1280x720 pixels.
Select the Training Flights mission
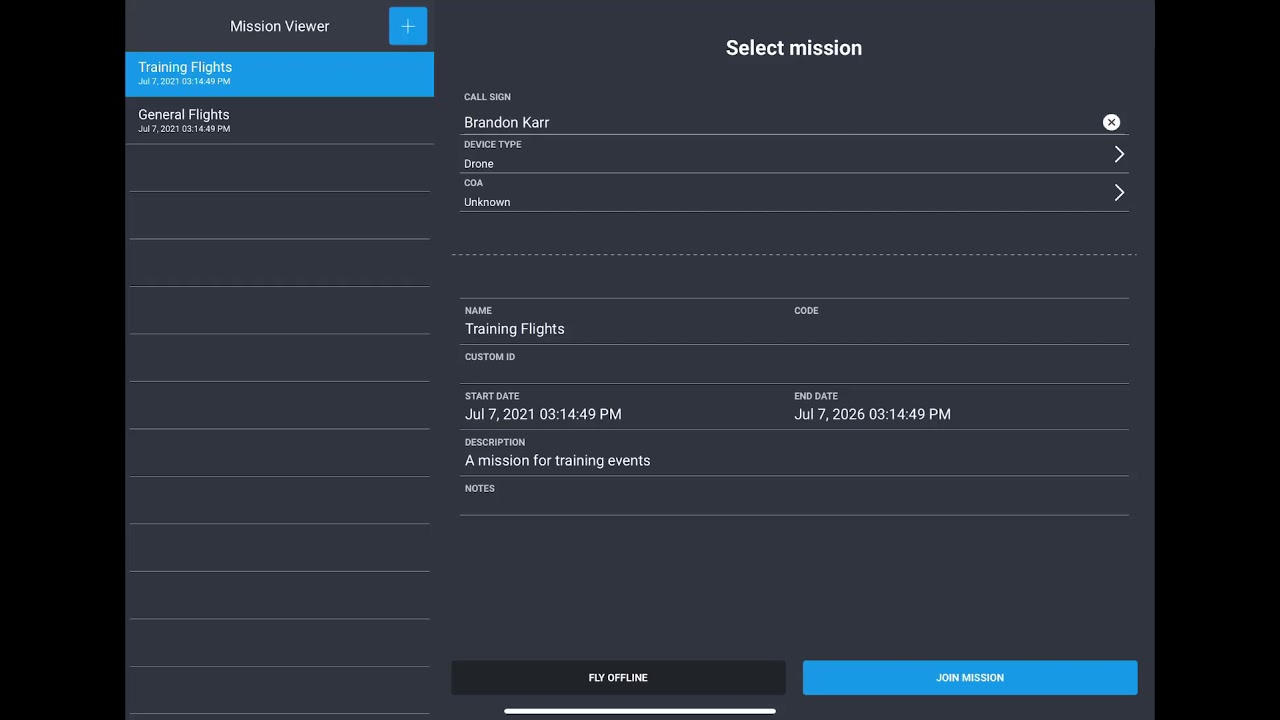[279, 74]
